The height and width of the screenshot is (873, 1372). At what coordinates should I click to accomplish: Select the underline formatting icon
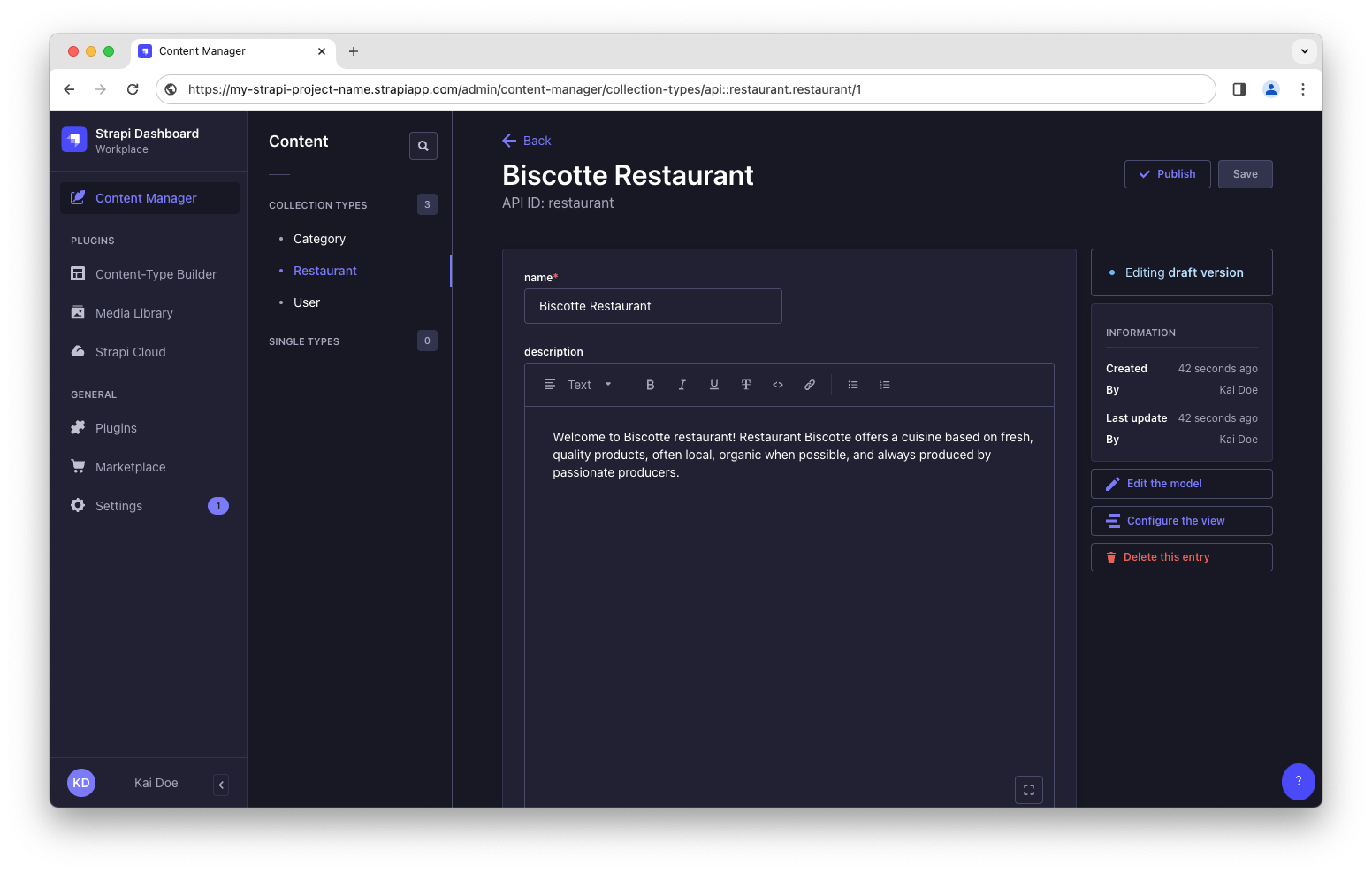pos(713,384)
